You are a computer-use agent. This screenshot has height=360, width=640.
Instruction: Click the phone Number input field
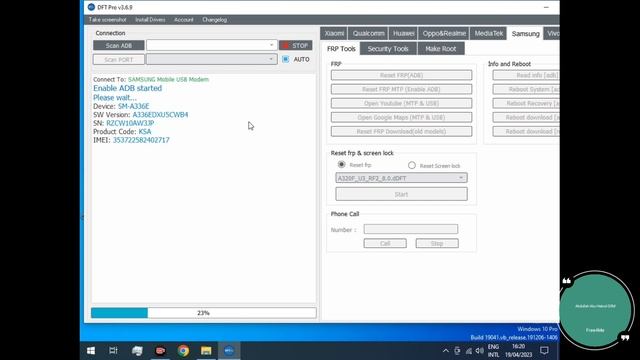[x=411, y=229]
